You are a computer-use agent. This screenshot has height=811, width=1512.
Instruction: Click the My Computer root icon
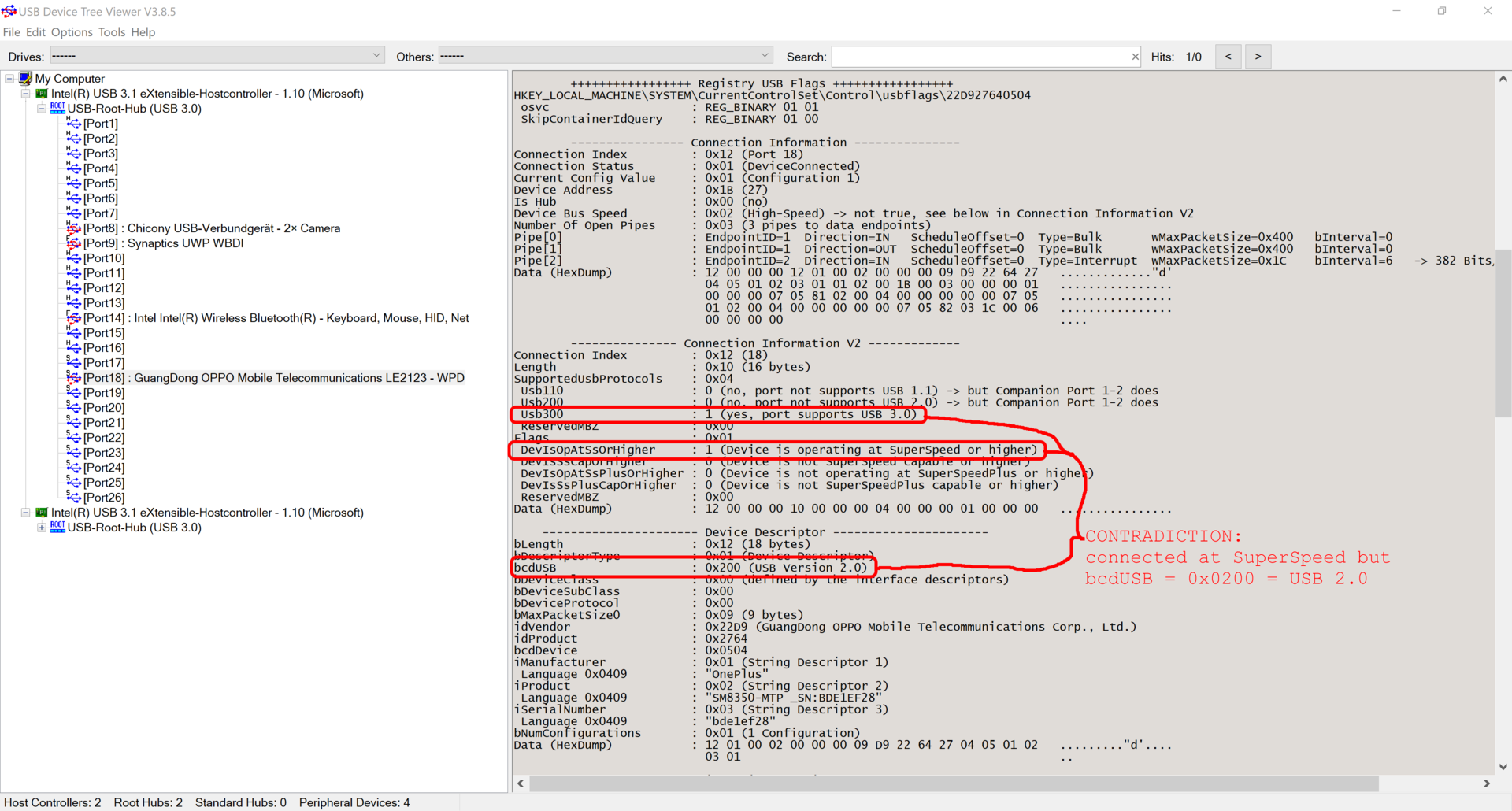[x=26, y=79]
